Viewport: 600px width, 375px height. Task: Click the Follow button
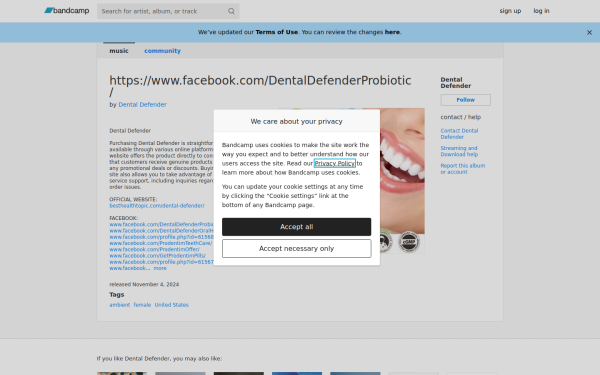click(x=465, y=100)
